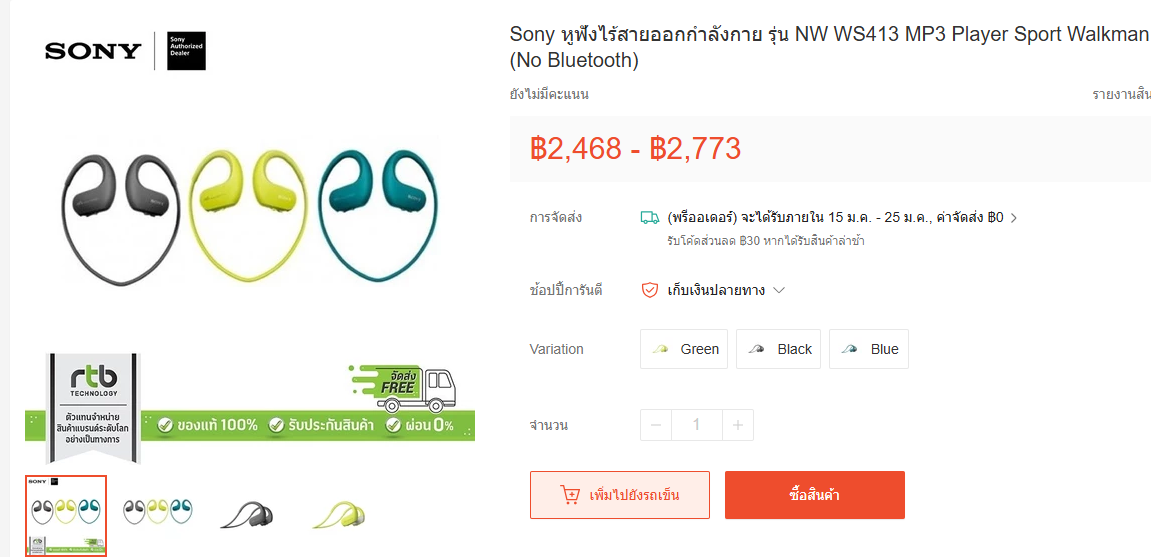
Task: Click the add to cart button
Action: (x=620, y=495)
